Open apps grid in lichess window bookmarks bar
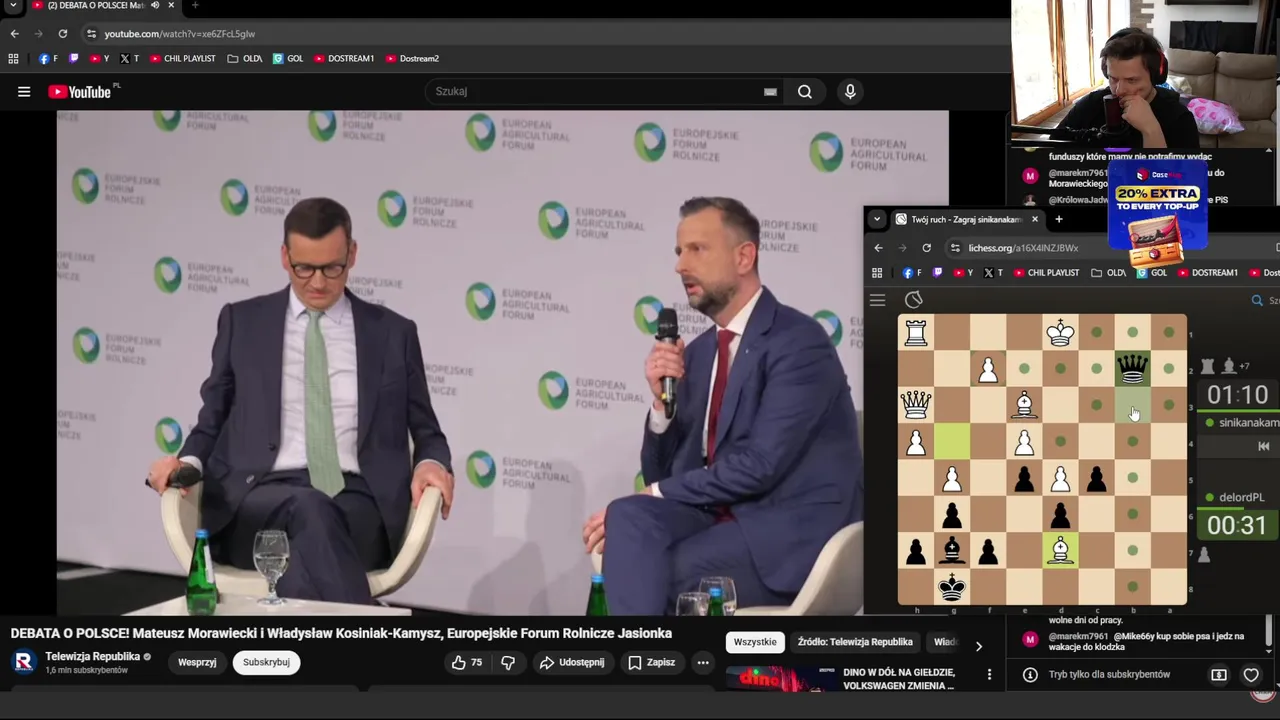The image size is (1280, 720). point(877,273)
